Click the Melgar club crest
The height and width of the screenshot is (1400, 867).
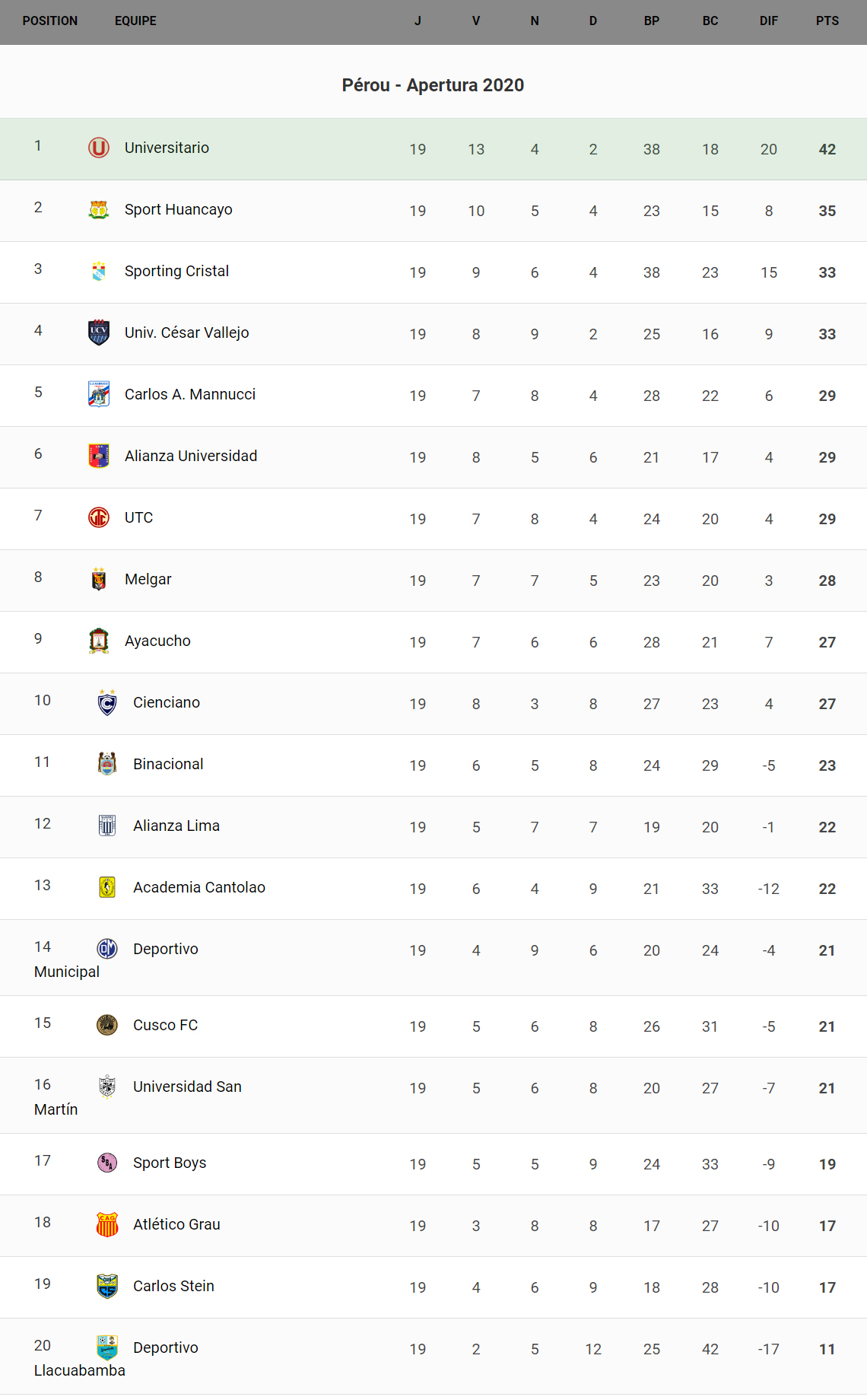99,579
